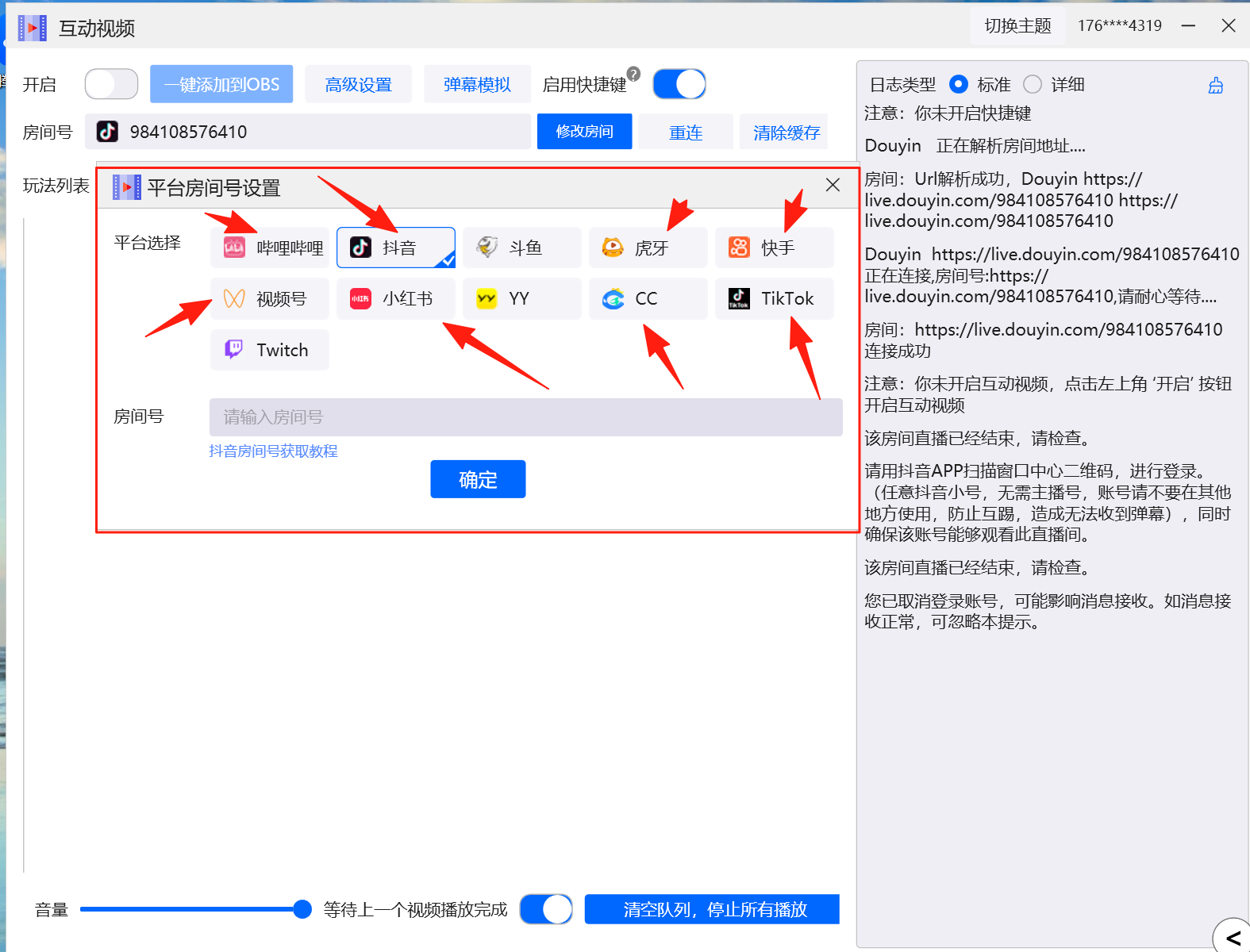Select the 虎牙 platform
This screenshot has width=1250, height=952.
click(648, 248)
